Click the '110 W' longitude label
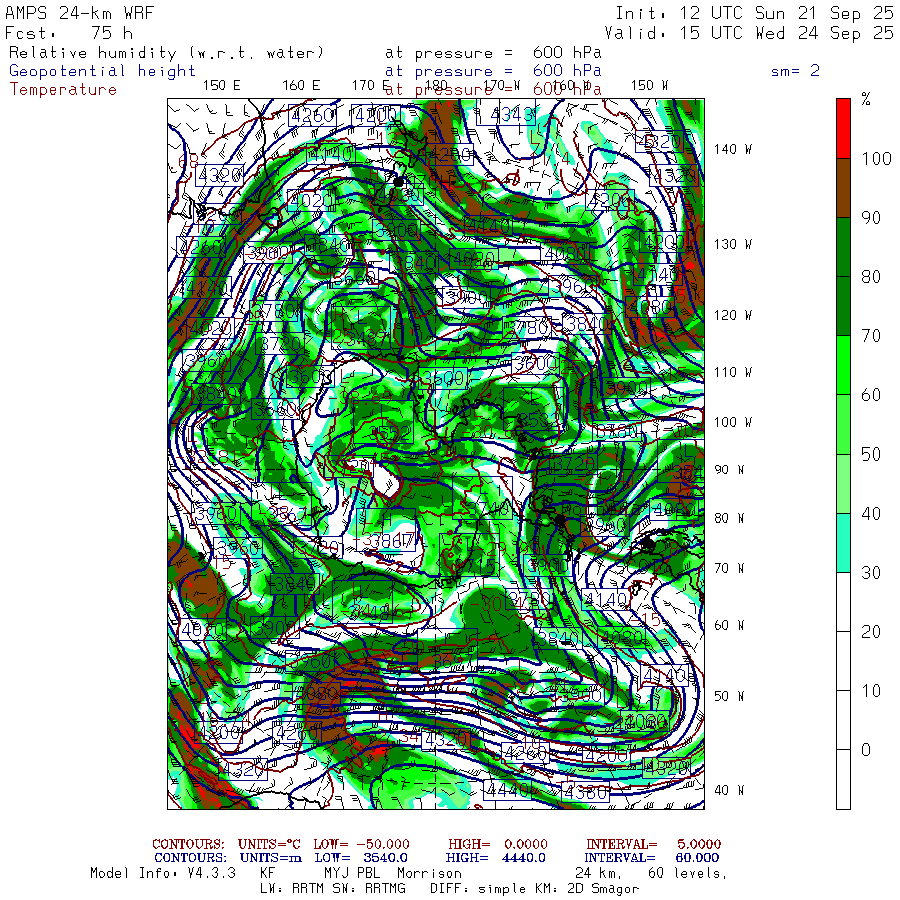 click(x=733, y=373)
